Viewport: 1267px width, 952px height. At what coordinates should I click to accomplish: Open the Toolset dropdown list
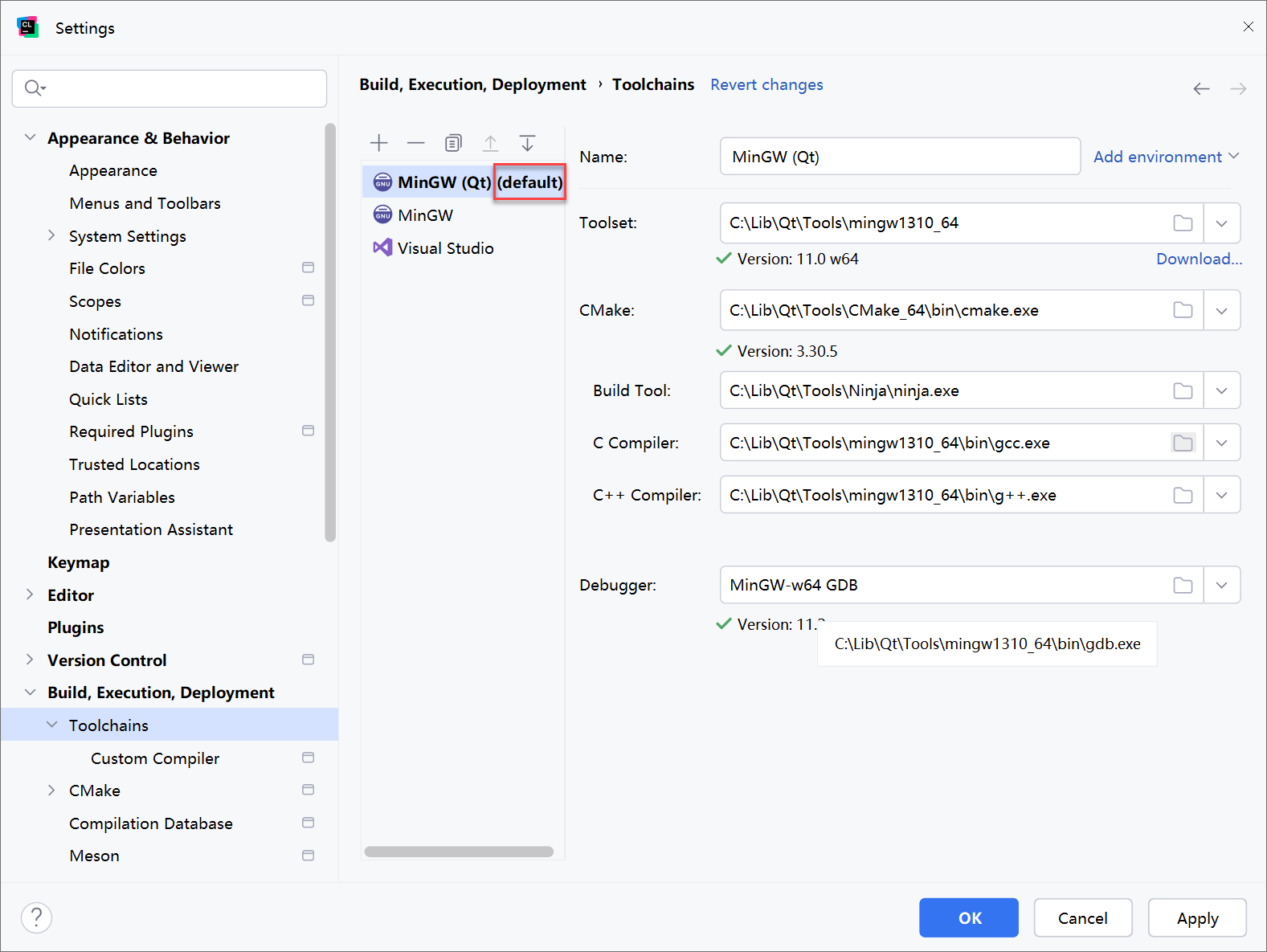tap(1222, 223)
